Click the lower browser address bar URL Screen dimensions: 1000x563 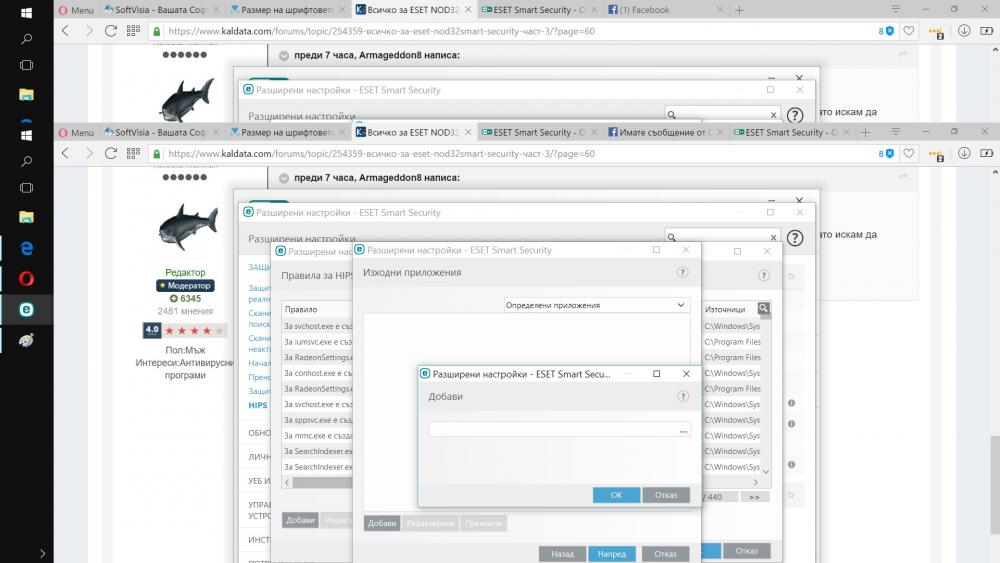[x=381, y=154]
